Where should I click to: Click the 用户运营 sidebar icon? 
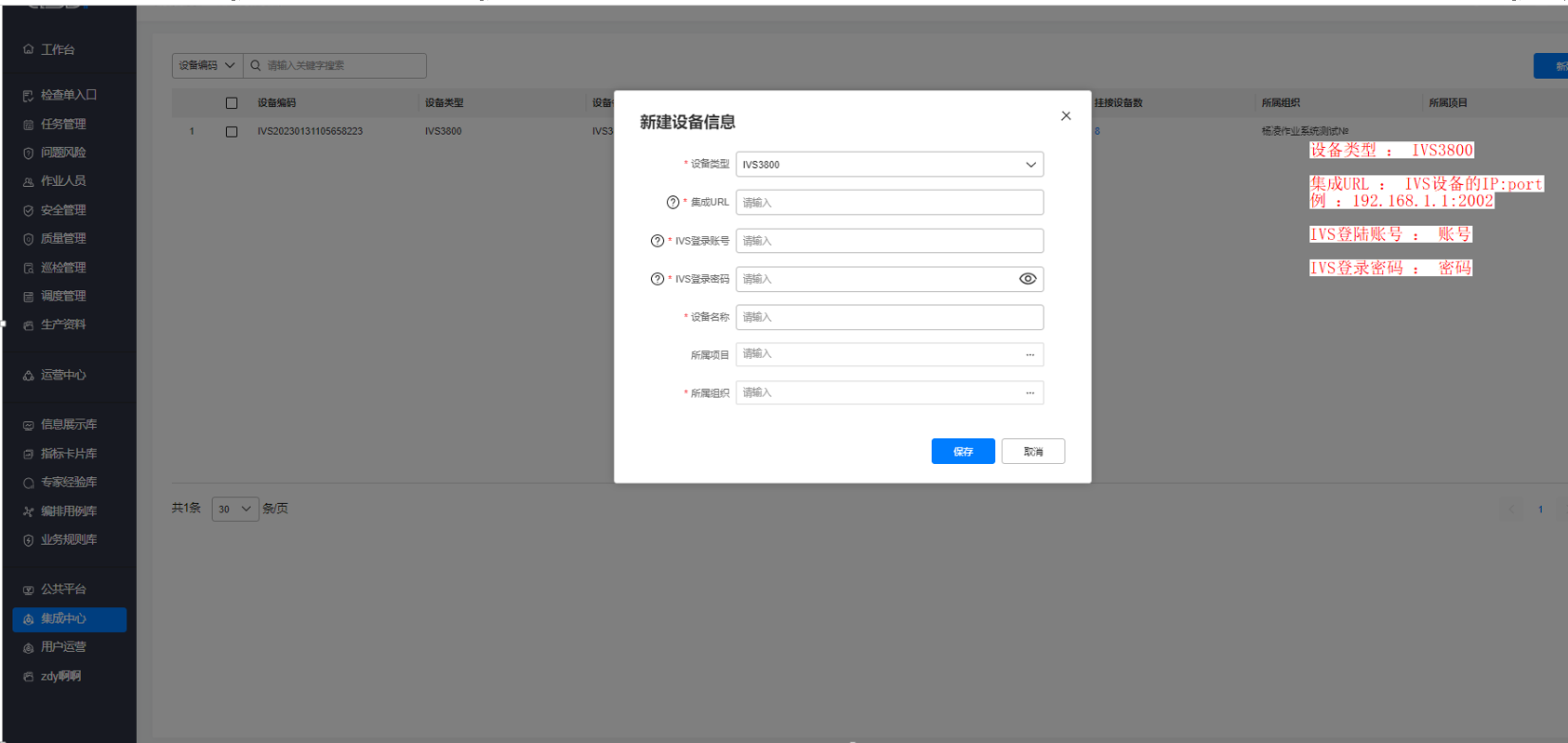[28, 647]
